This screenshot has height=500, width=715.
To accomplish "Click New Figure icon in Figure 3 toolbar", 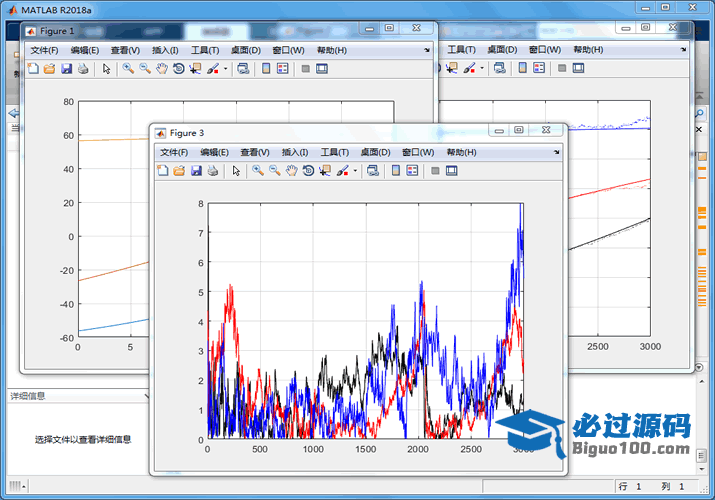I will [x=163, y=171].
